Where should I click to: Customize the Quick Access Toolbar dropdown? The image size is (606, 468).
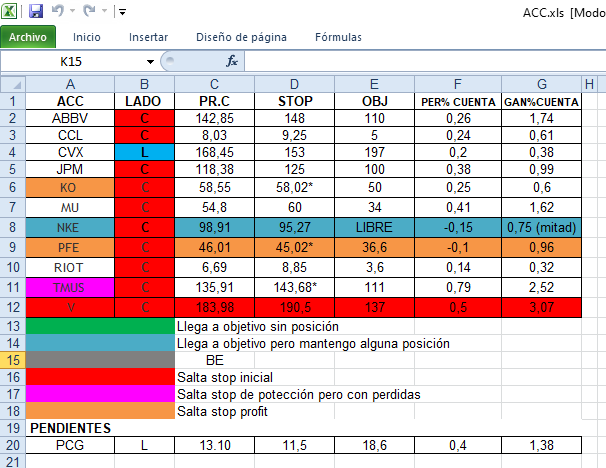[123, 12]
